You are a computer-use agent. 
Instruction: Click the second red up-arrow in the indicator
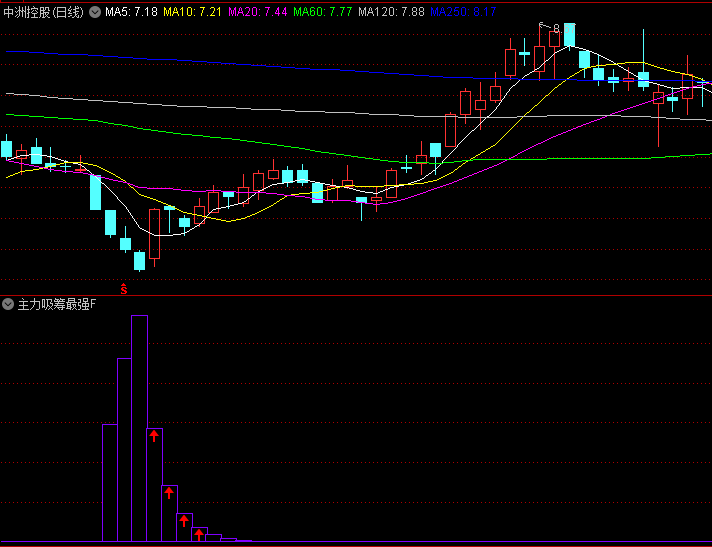coord(169,493)
